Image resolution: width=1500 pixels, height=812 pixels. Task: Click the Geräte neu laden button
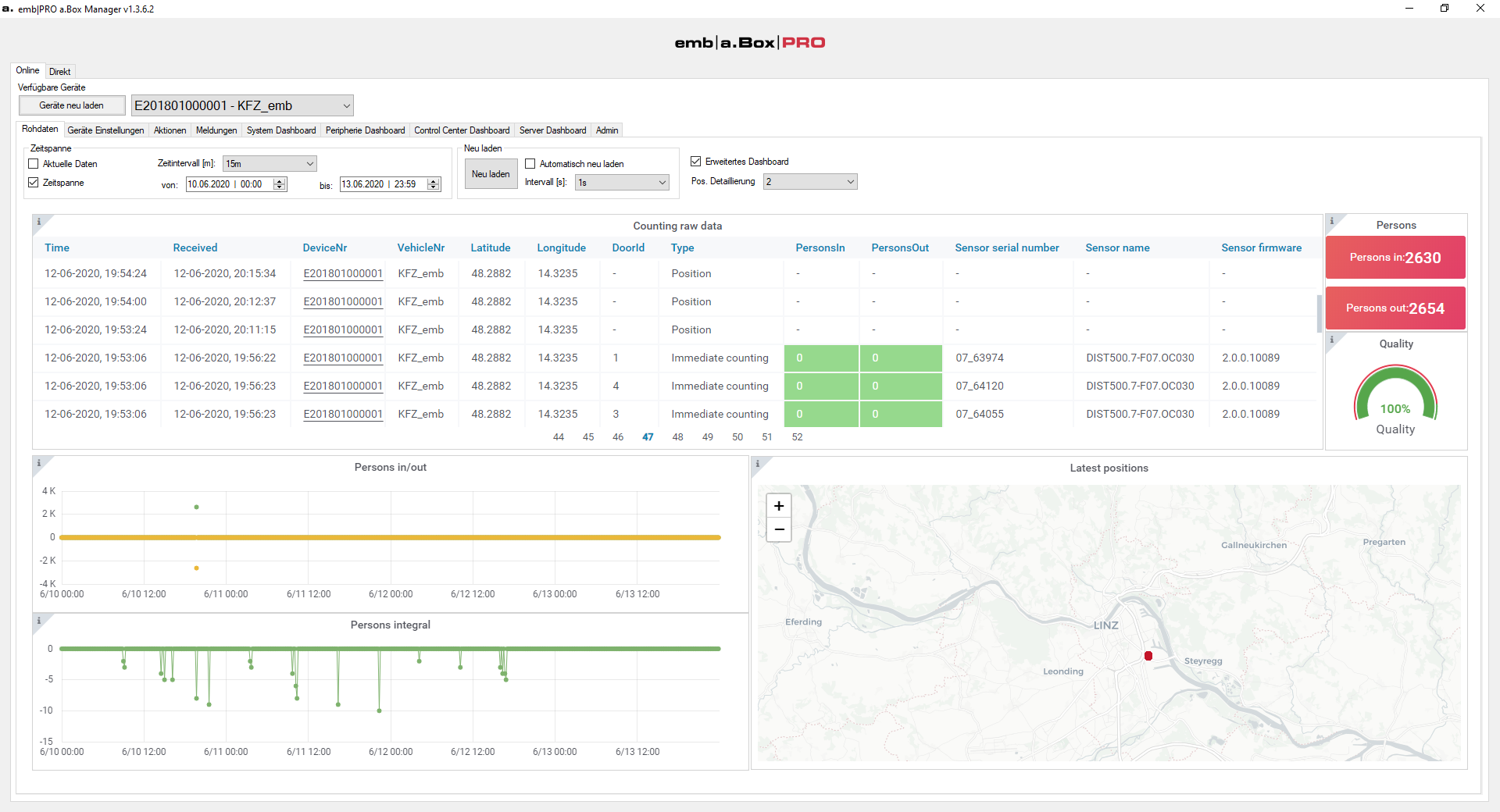click(x=72, y=105)
